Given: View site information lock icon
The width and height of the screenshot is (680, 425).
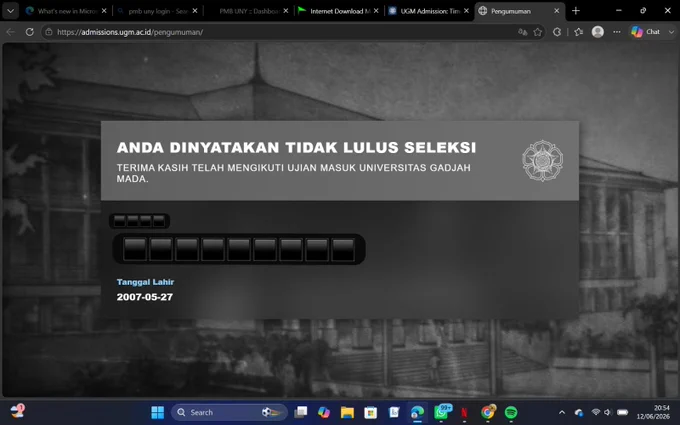Looking at the screenshot, I should pyautogui.click(x=49, y=32).
